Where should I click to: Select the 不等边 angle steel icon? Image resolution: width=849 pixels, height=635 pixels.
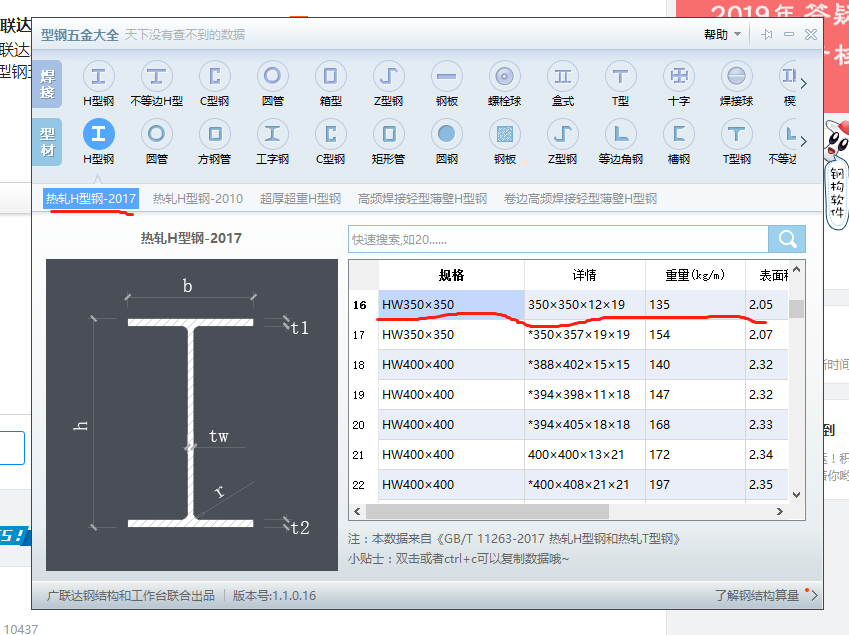coord(788,134)
